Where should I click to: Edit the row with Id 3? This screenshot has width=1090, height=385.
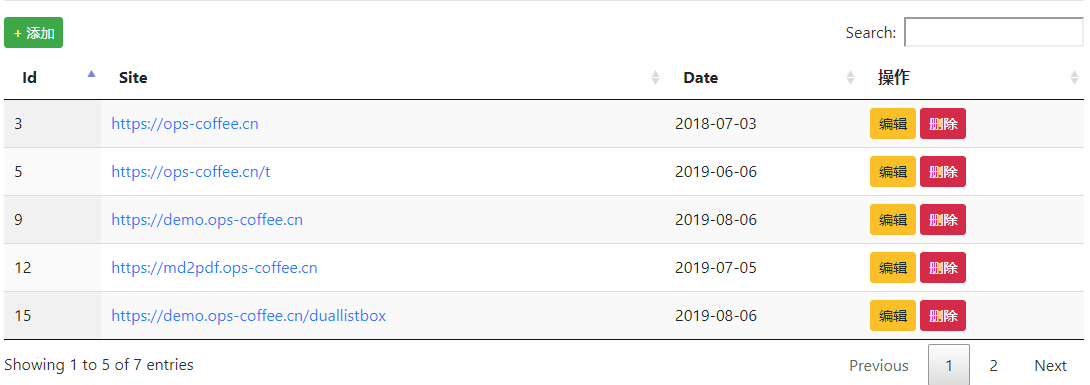(893, 124)
